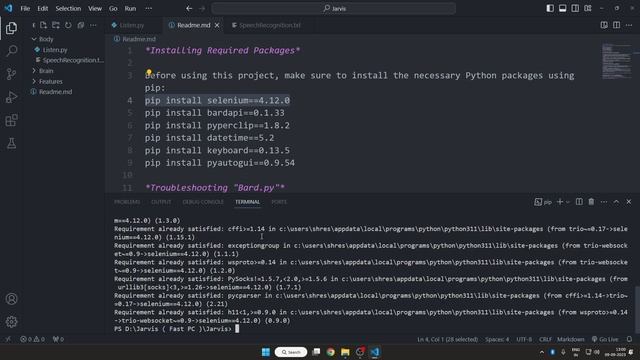
Task: Open Readme.md in Explorer tree
Action: point(56,92)
